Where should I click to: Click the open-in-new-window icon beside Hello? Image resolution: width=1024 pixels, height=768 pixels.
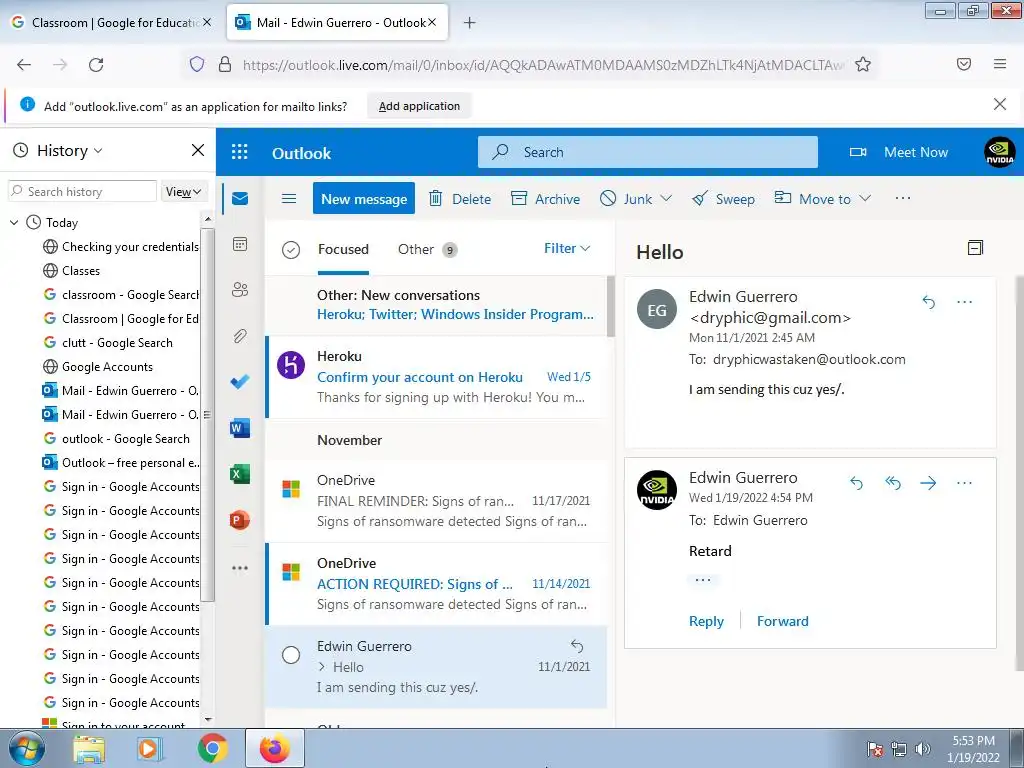coord(975,248)
